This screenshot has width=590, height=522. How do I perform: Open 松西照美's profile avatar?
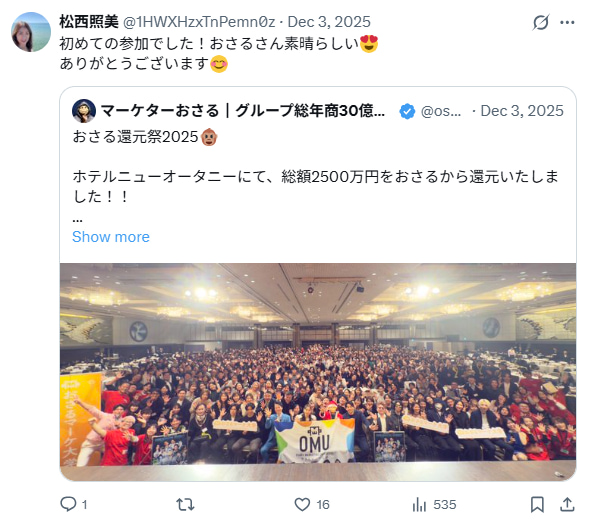point(31,32)
